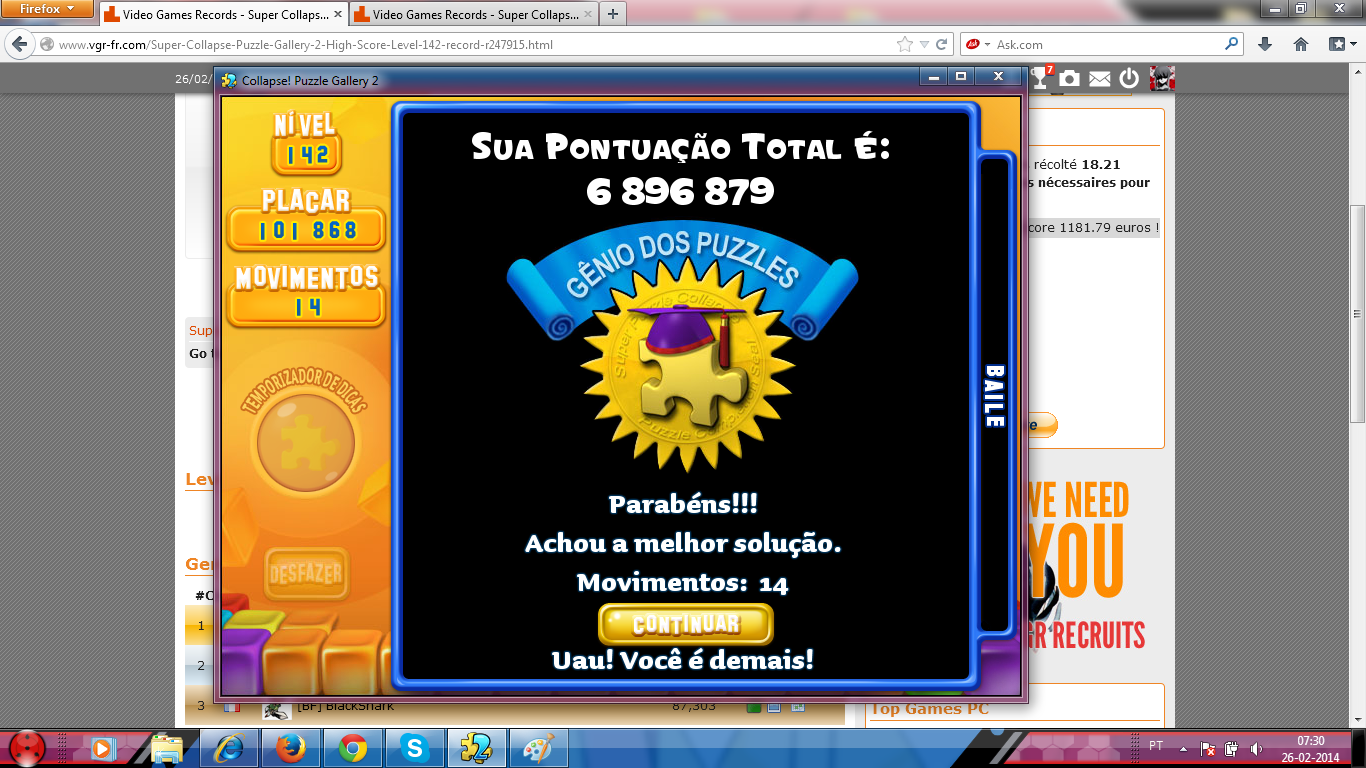Click the Firefox downloads arrow icon

[x=1265, y=44]
